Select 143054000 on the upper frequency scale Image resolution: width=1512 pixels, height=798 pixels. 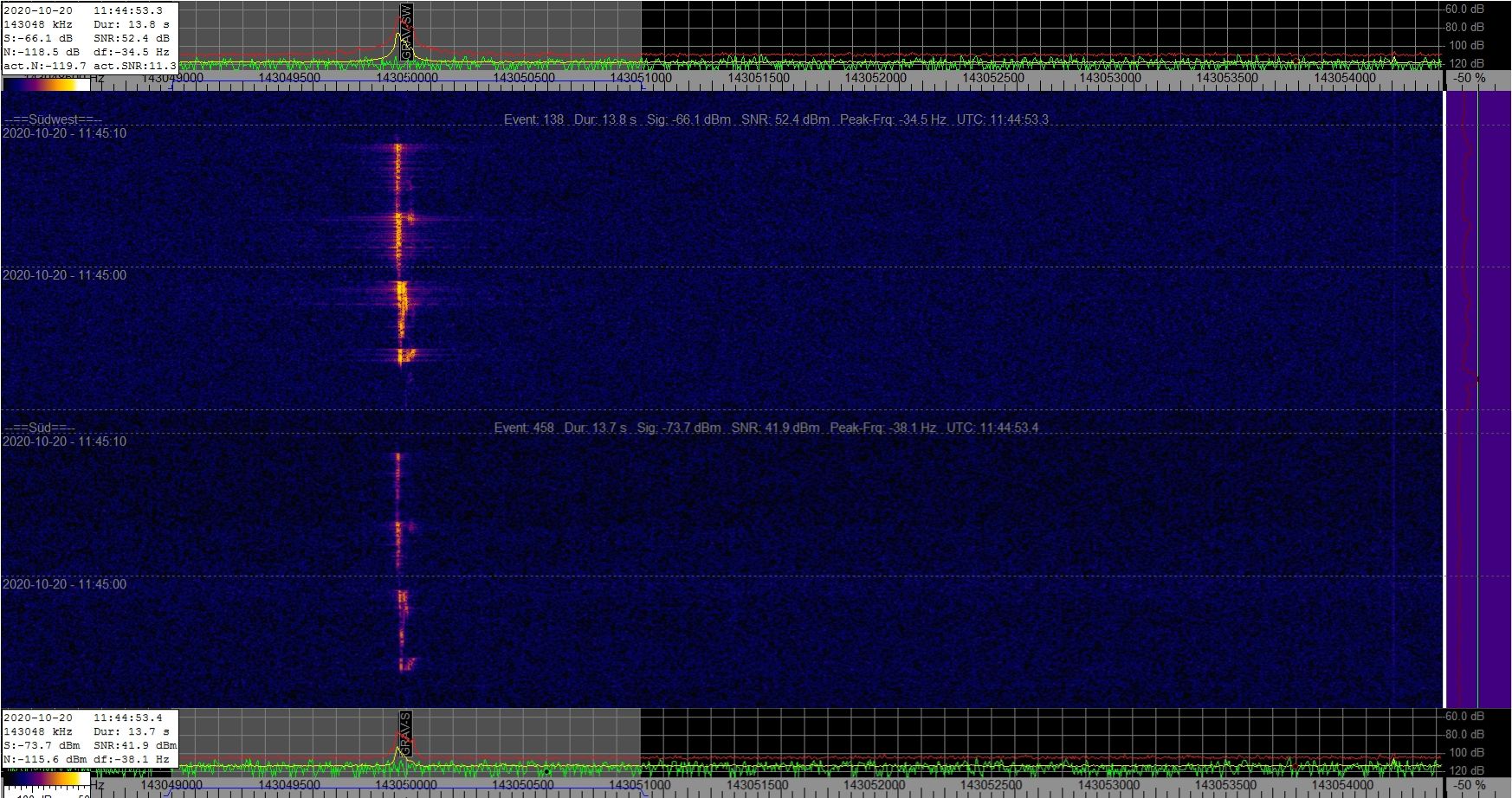coord(1345,78)
